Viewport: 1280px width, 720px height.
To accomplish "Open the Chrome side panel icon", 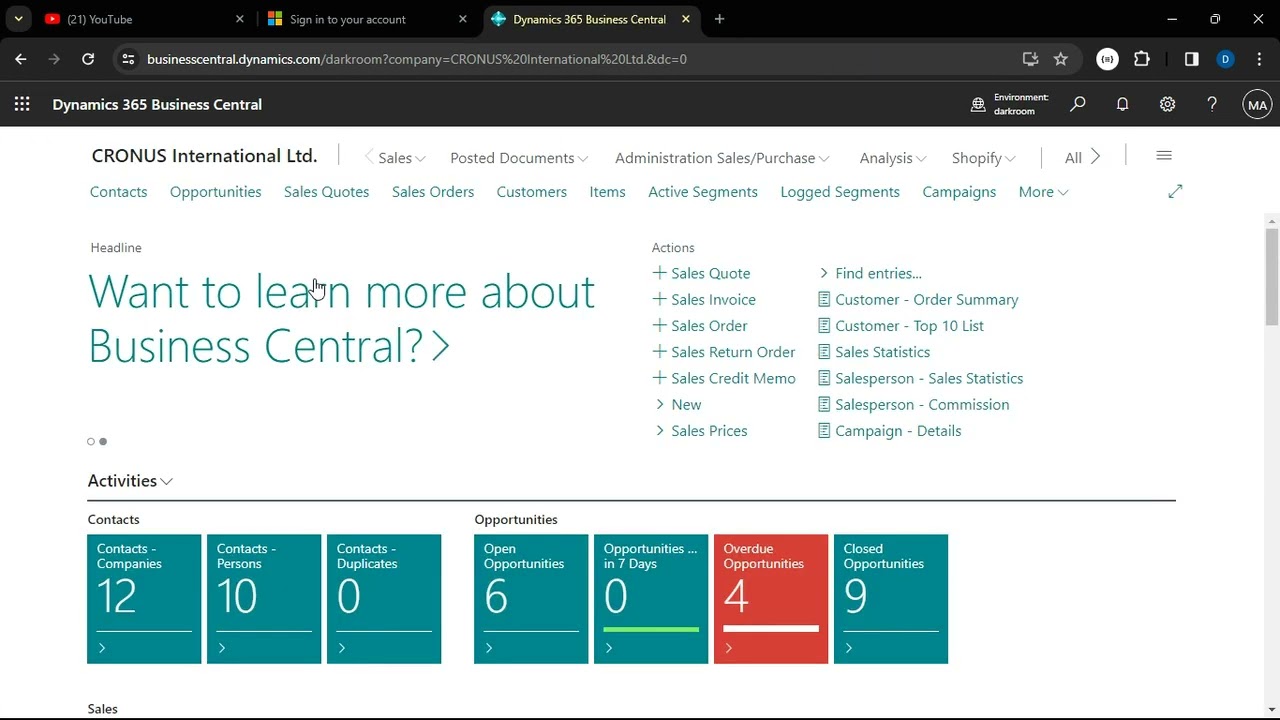I will point(1191,59).
